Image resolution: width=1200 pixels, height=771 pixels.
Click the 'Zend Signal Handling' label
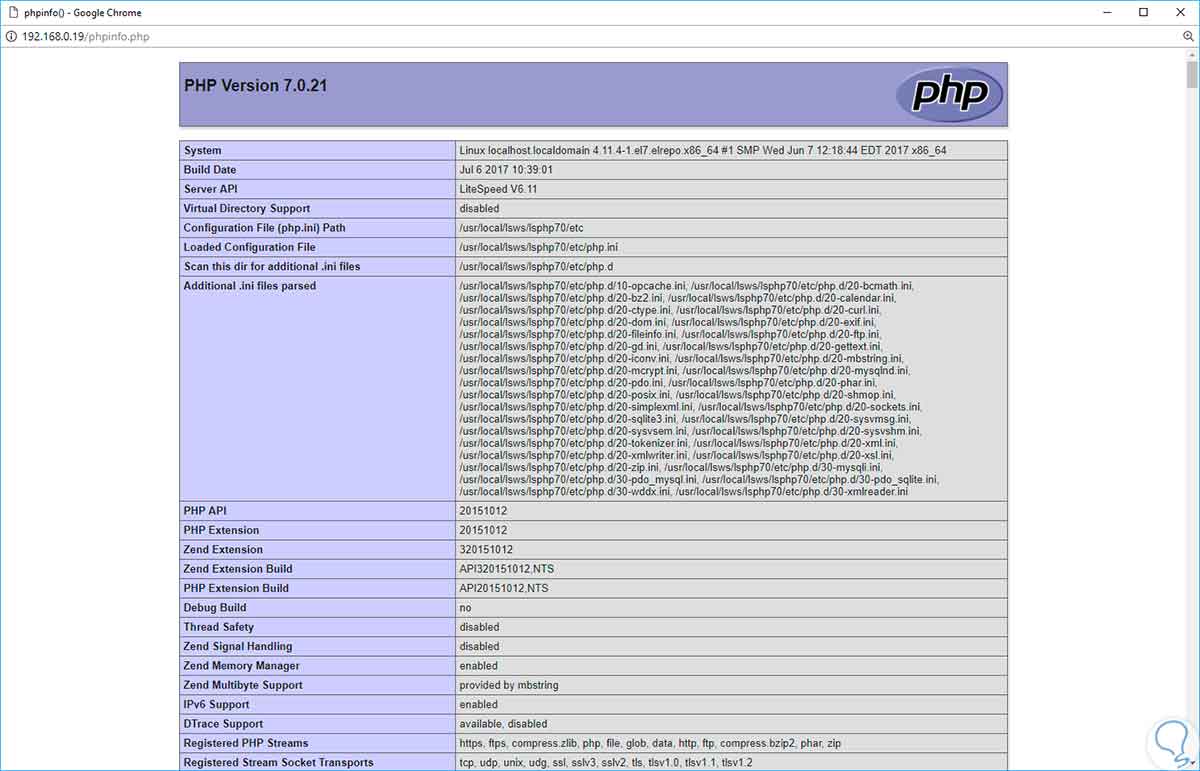pyautogui.click(x=238, y=647)
